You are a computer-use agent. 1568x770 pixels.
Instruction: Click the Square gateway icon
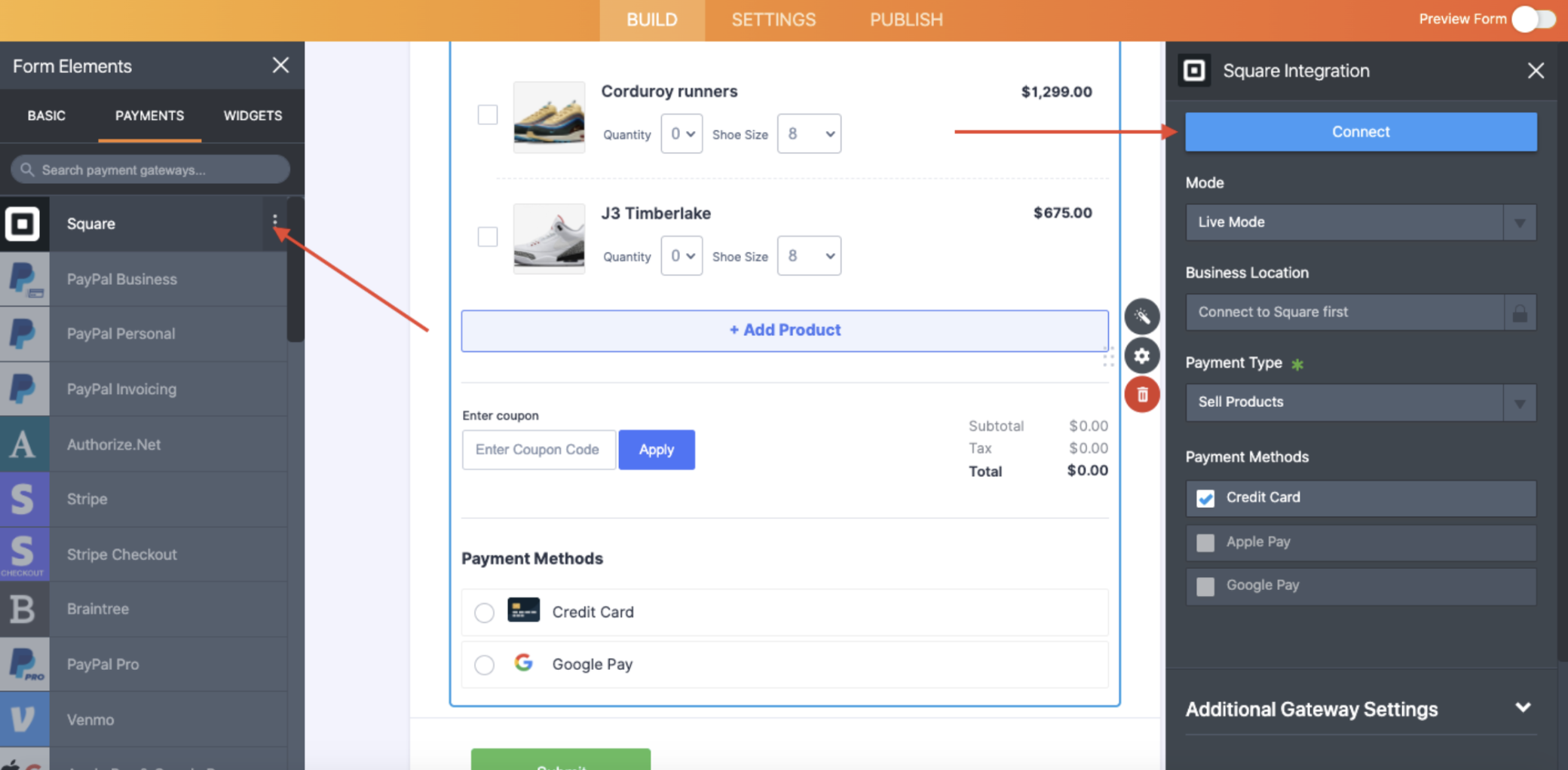[23, 224]
